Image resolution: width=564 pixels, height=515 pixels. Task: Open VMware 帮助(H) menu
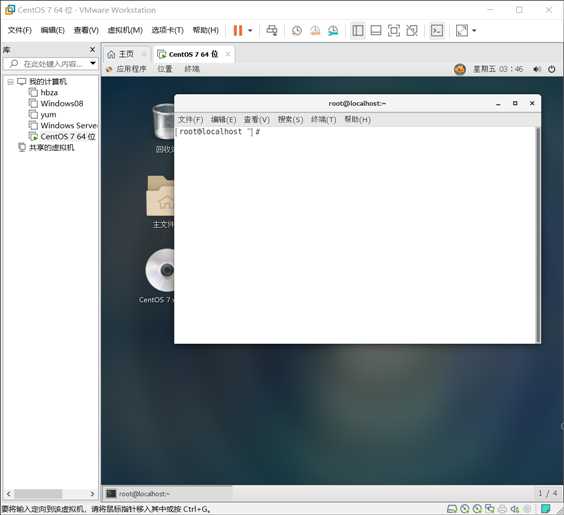[x=206, y=30]
